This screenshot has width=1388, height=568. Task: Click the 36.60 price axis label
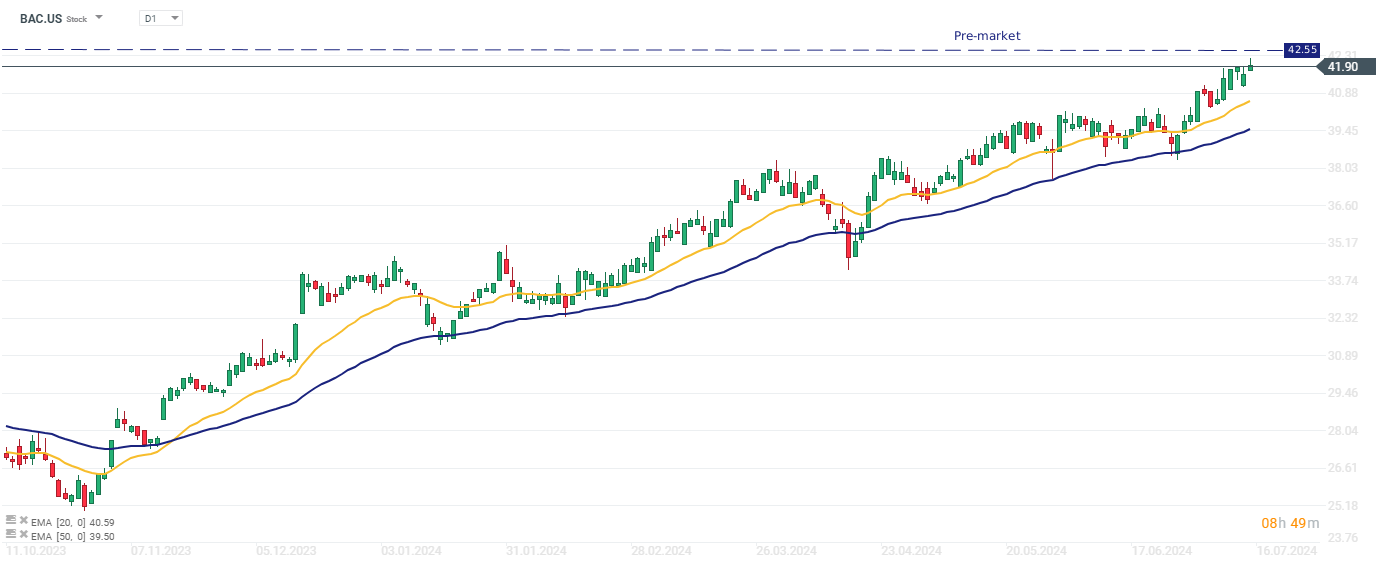(1342, 205)
